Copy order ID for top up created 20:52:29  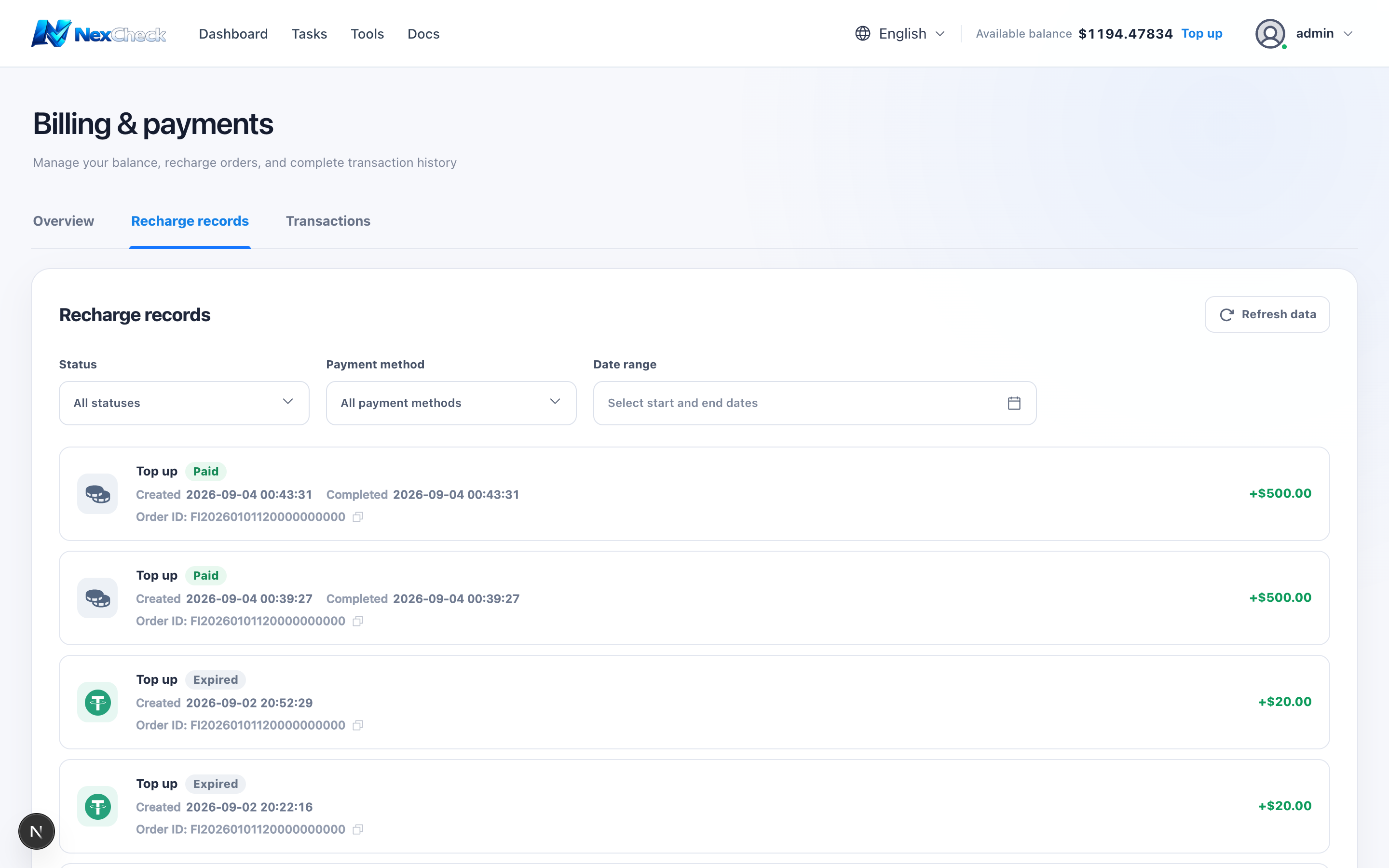point(357,726)
